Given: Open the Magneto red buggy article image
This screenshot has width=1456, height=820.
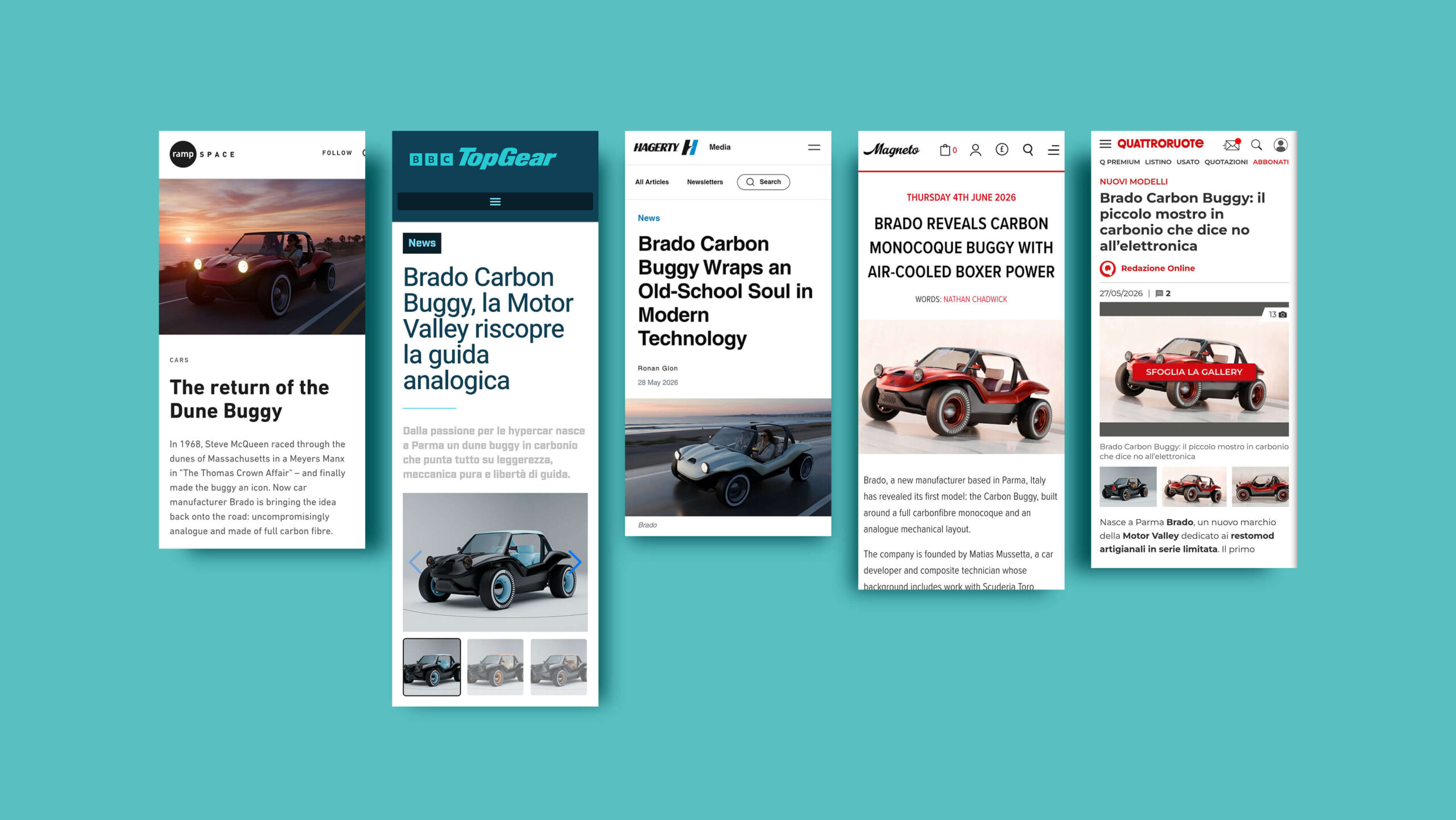Looking at the screenshot, I should [961, 387].
